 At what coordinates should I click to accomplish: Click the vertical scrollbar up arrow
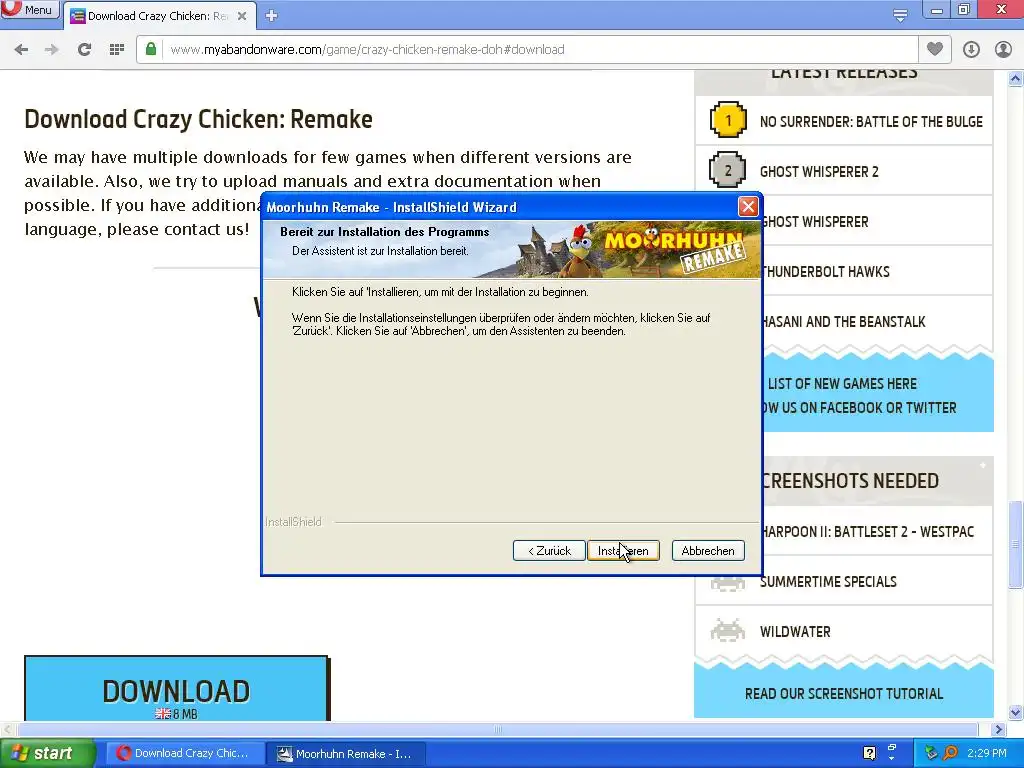click(x=1015, y=79)
